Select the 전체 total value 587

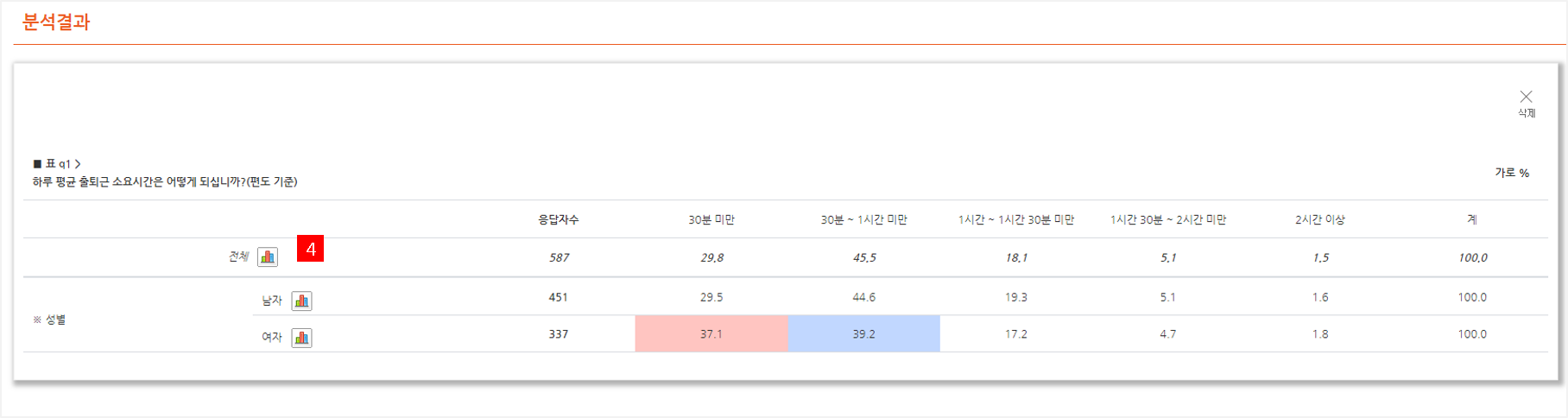coord(559,257)
